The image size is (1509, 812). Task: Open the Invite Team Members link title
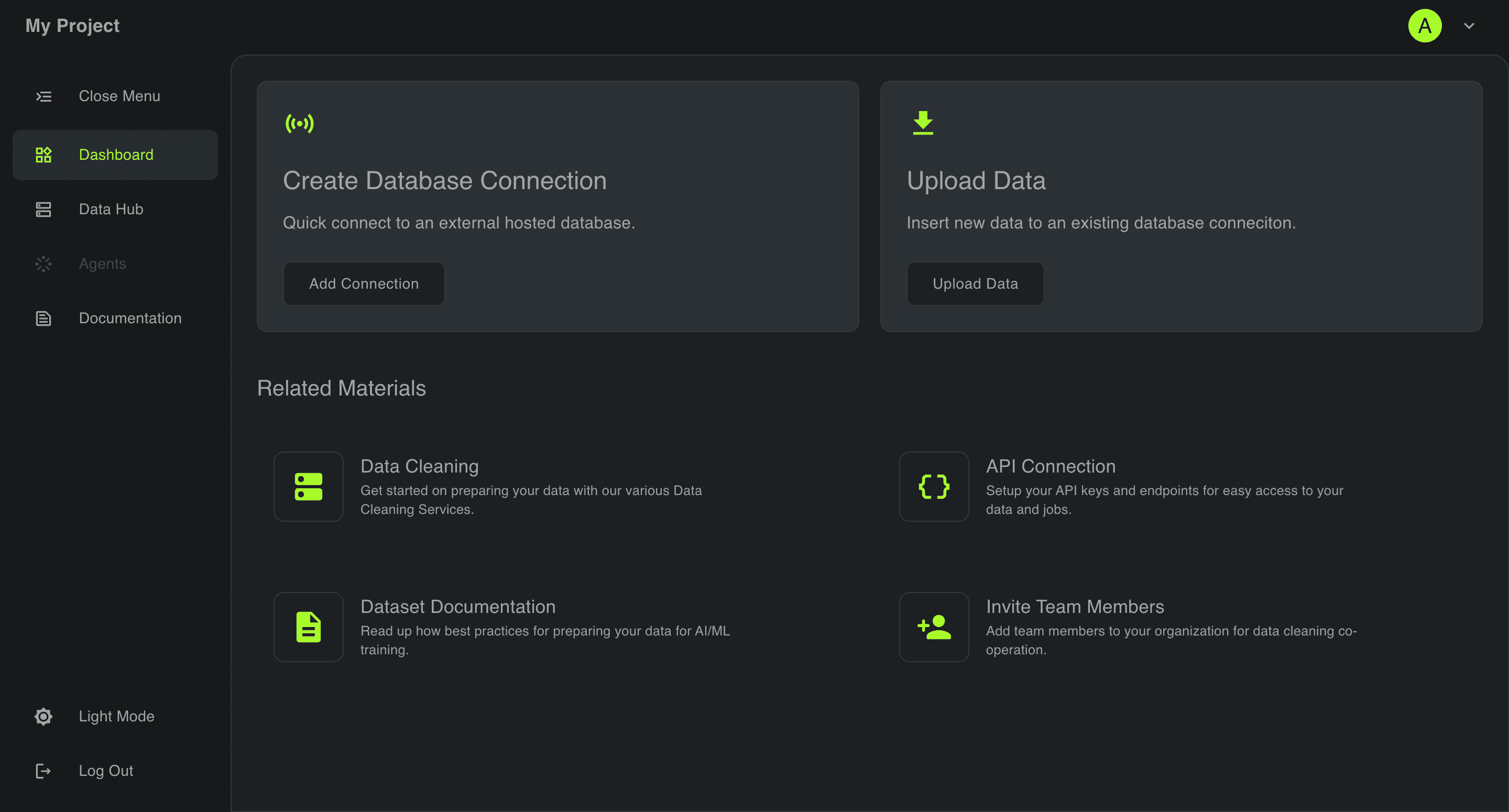coord(1075,607)
